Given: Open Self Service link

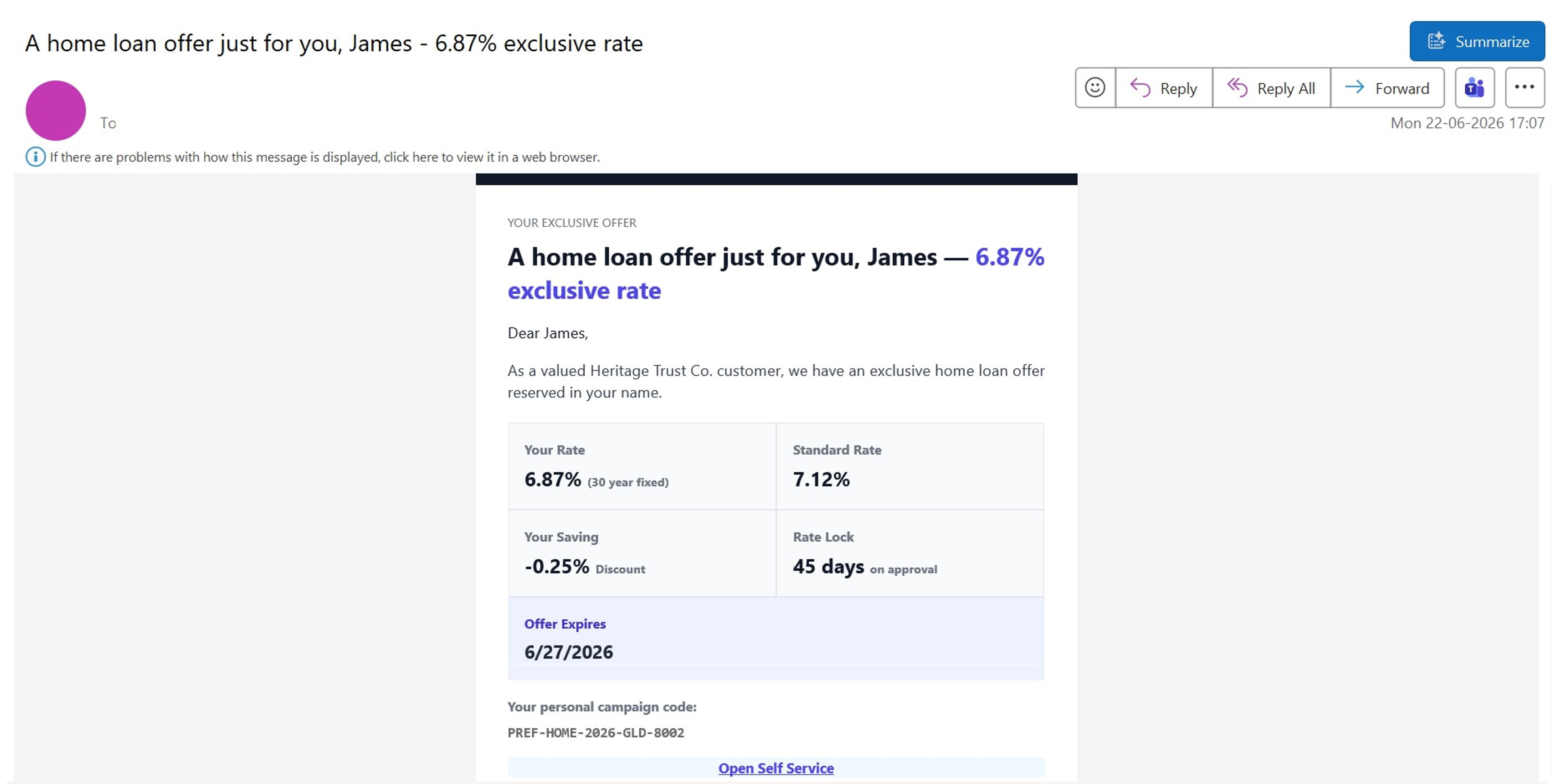Looking at the screenshot, I should pos(776,768).
